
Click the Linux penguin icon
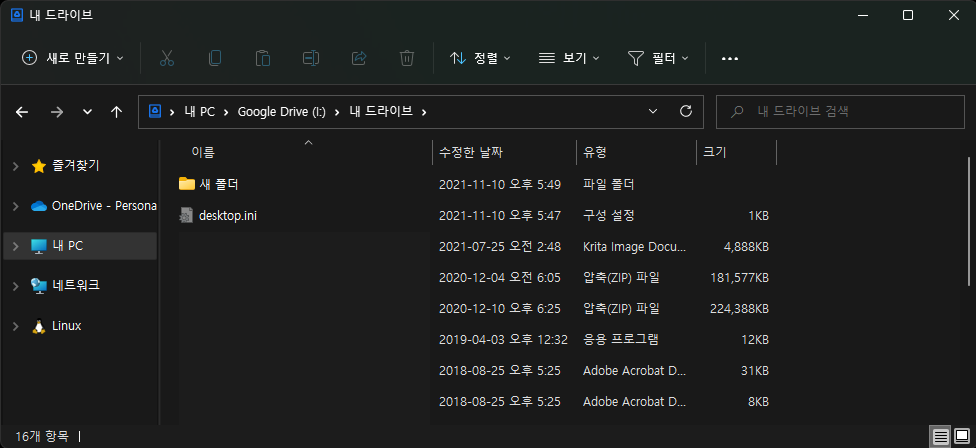(39, 326)
